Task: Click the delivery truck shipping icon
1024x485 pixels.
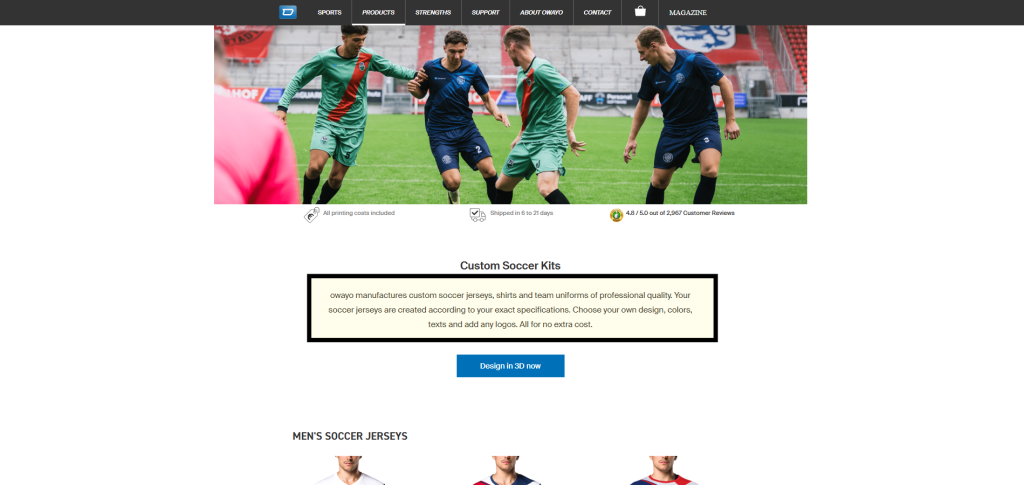Action: point(477,215)
